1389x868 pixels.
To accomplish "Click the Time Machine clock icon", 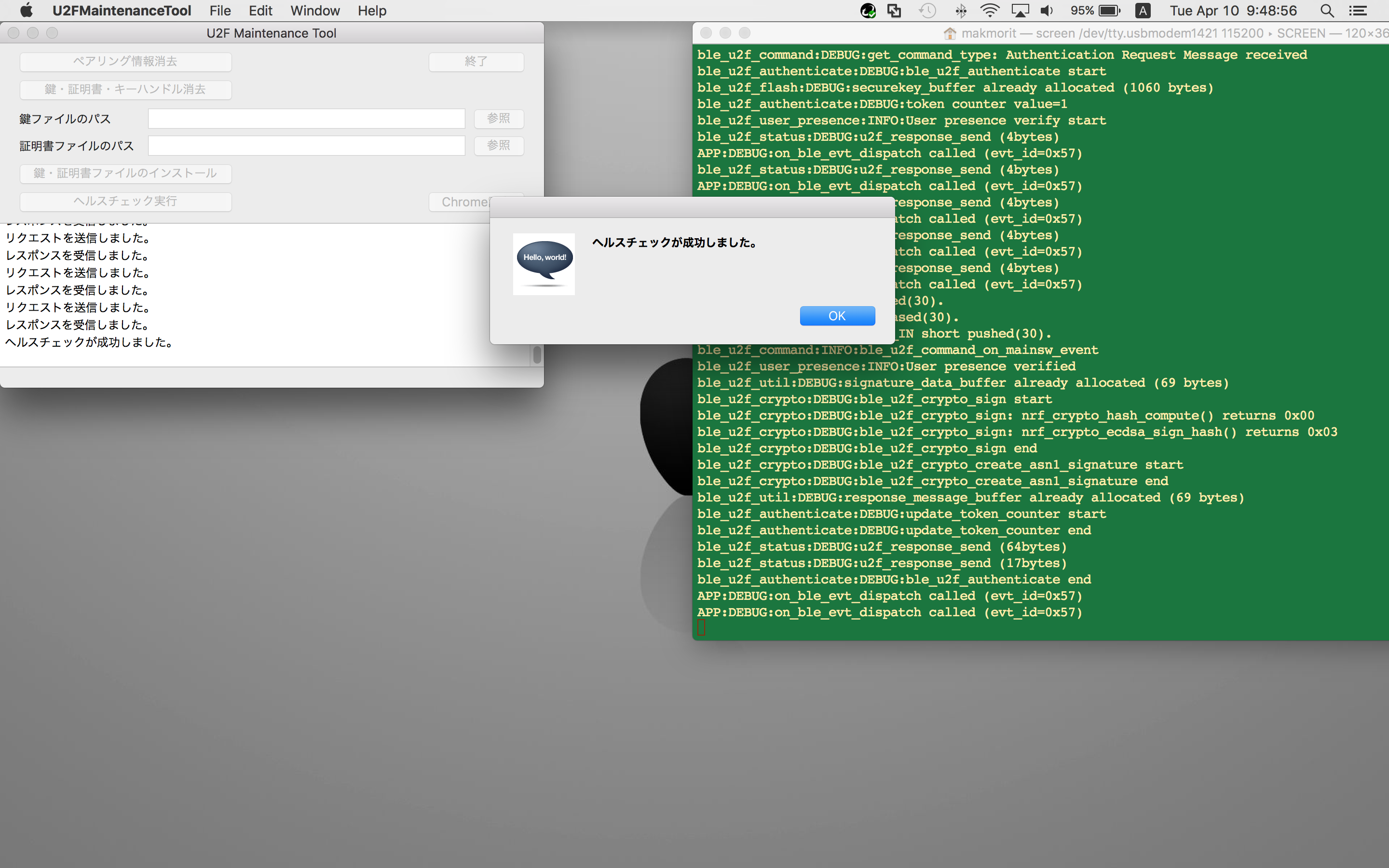I will click(x=927, y=10).
